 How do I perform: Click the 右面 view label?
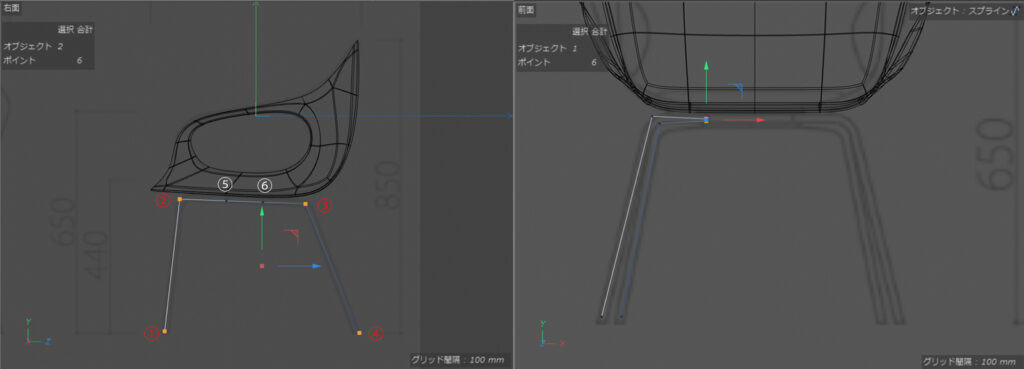[x=12, y=8]
